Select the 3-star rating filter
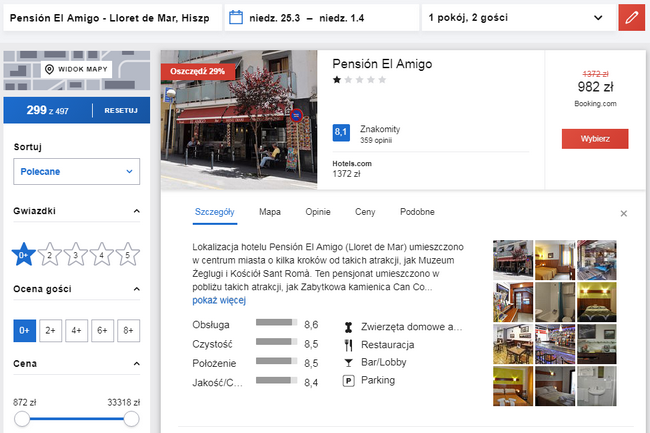The width and height of the screenshot is (650, 433). click(x=76, y=254)
